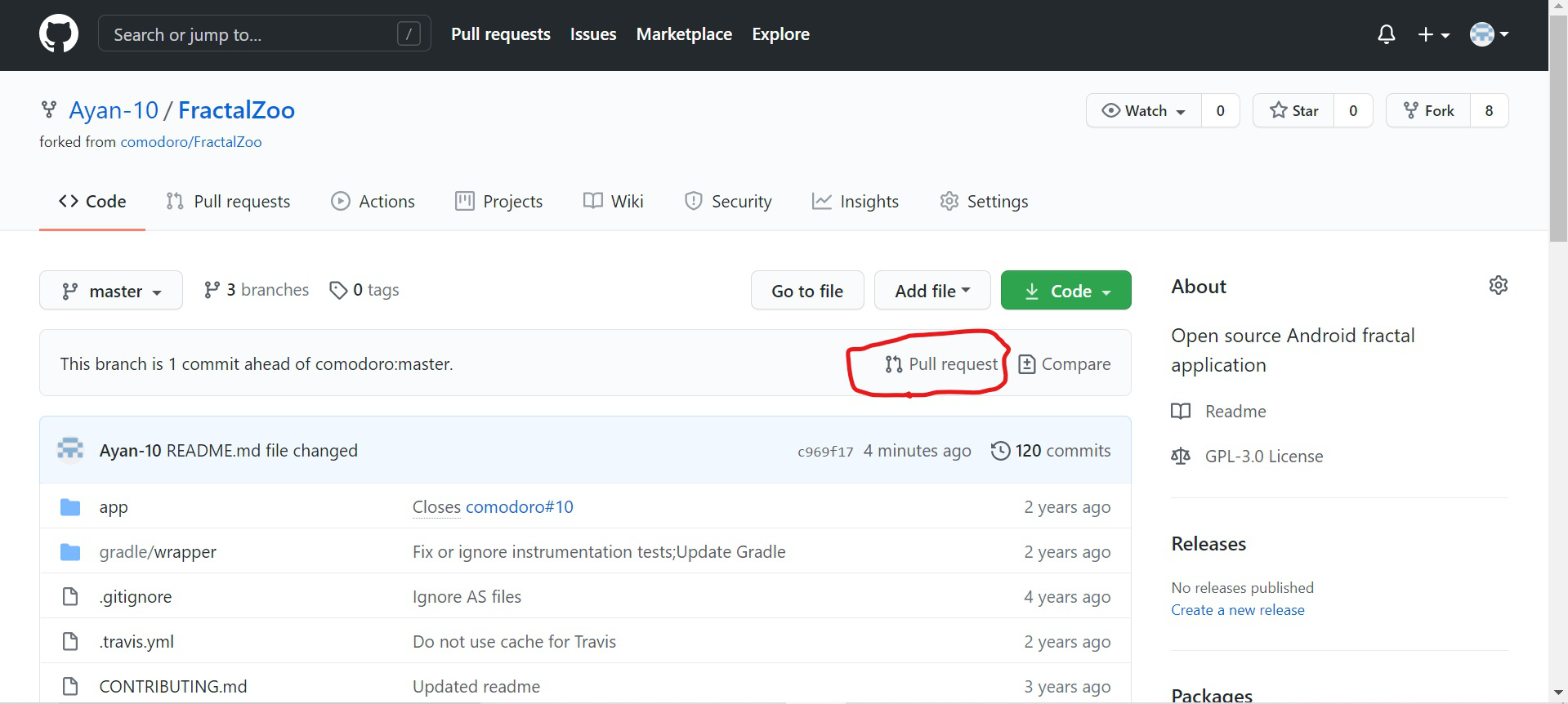The image size is (1568, 704).
Task: Click the Search or jump to field
Action: (x=265, y=33)
